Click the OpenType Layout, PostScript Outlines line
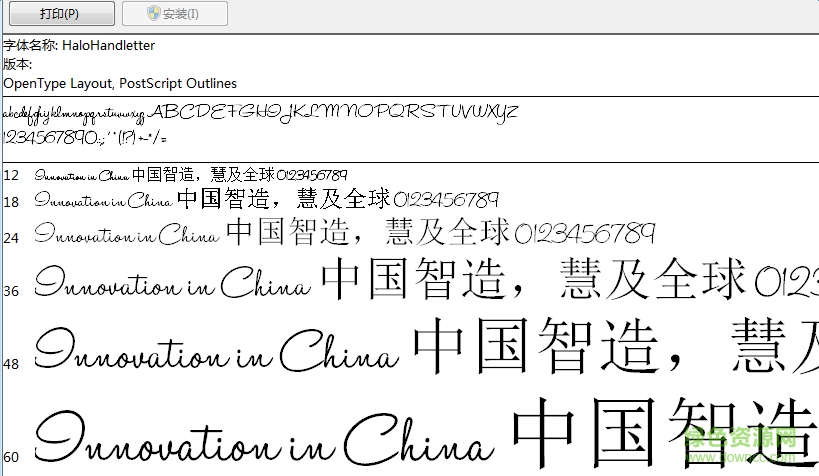 [x=120, y=84]
